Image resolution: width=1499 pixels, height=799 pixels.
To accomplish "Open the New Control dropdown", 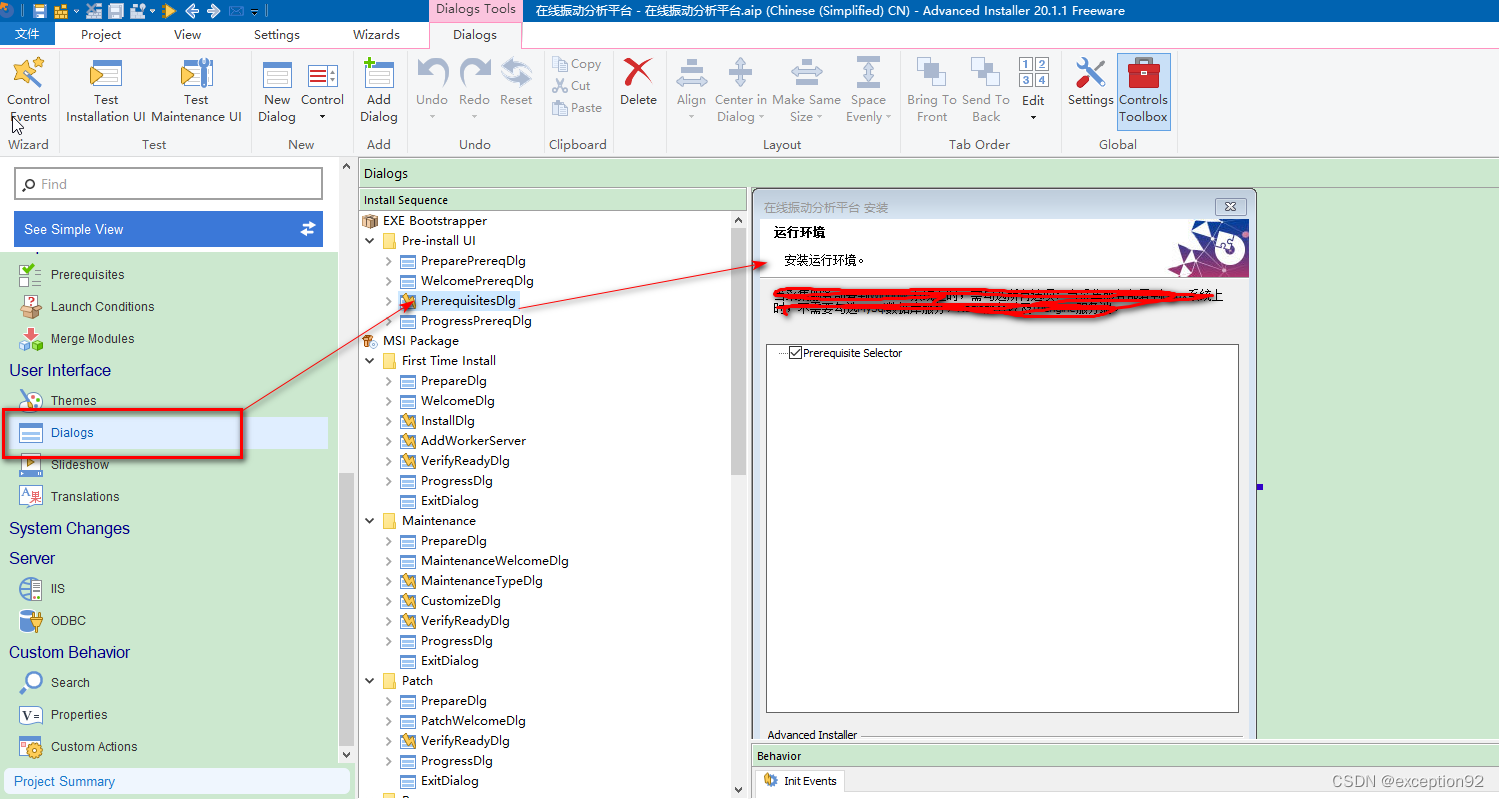I will click(x=322, y=91).
